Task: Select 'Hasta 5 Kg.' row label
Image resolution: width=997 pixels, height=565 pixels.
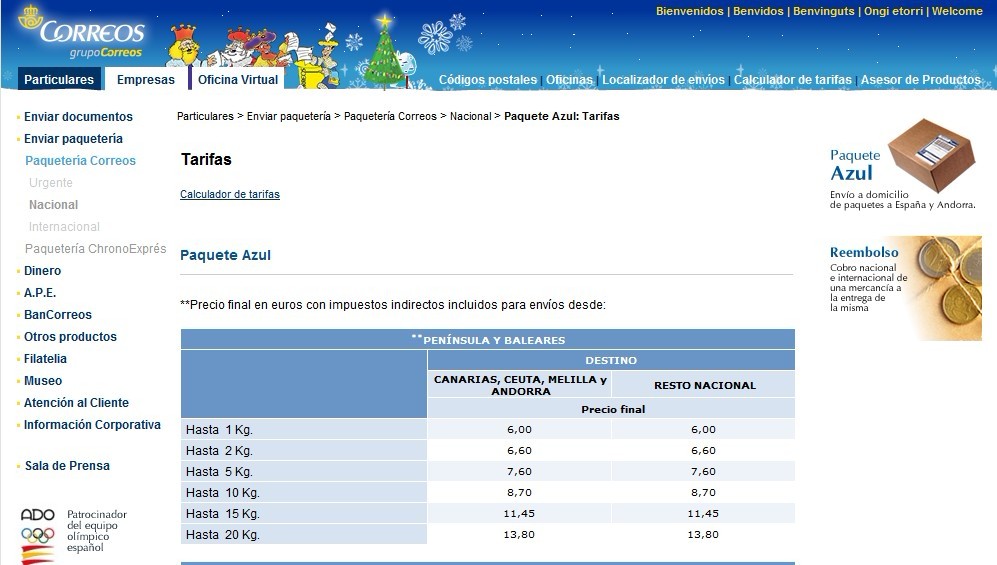Action: pos(219,472)
